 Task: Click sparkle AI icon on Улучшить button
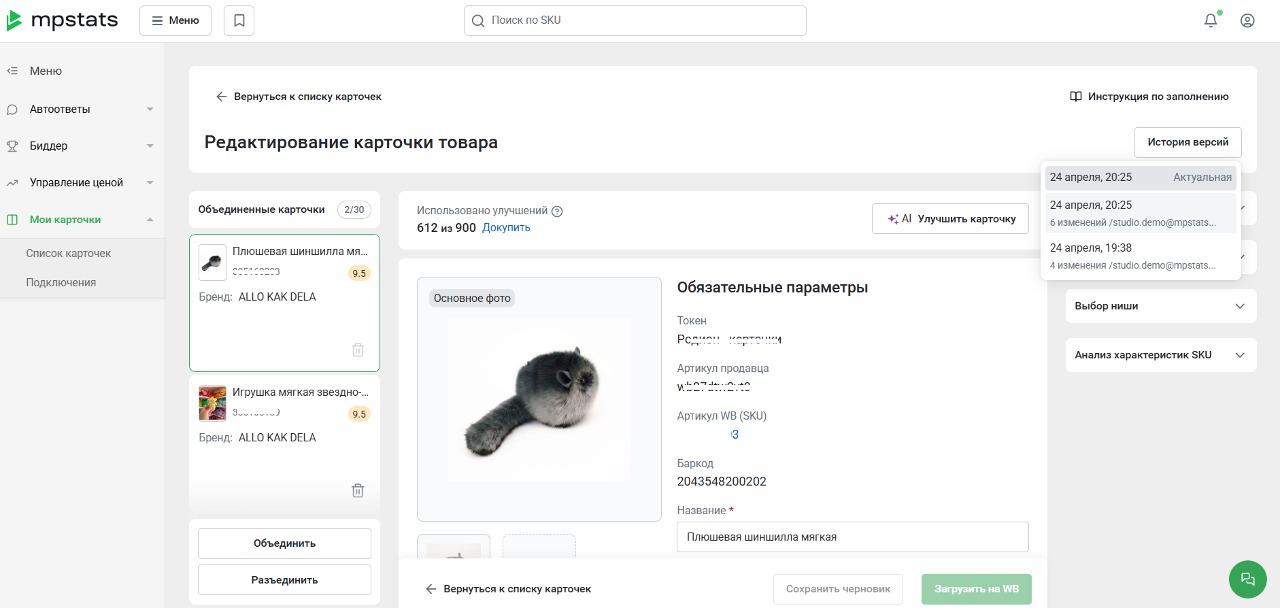click(x=893, y=218)
